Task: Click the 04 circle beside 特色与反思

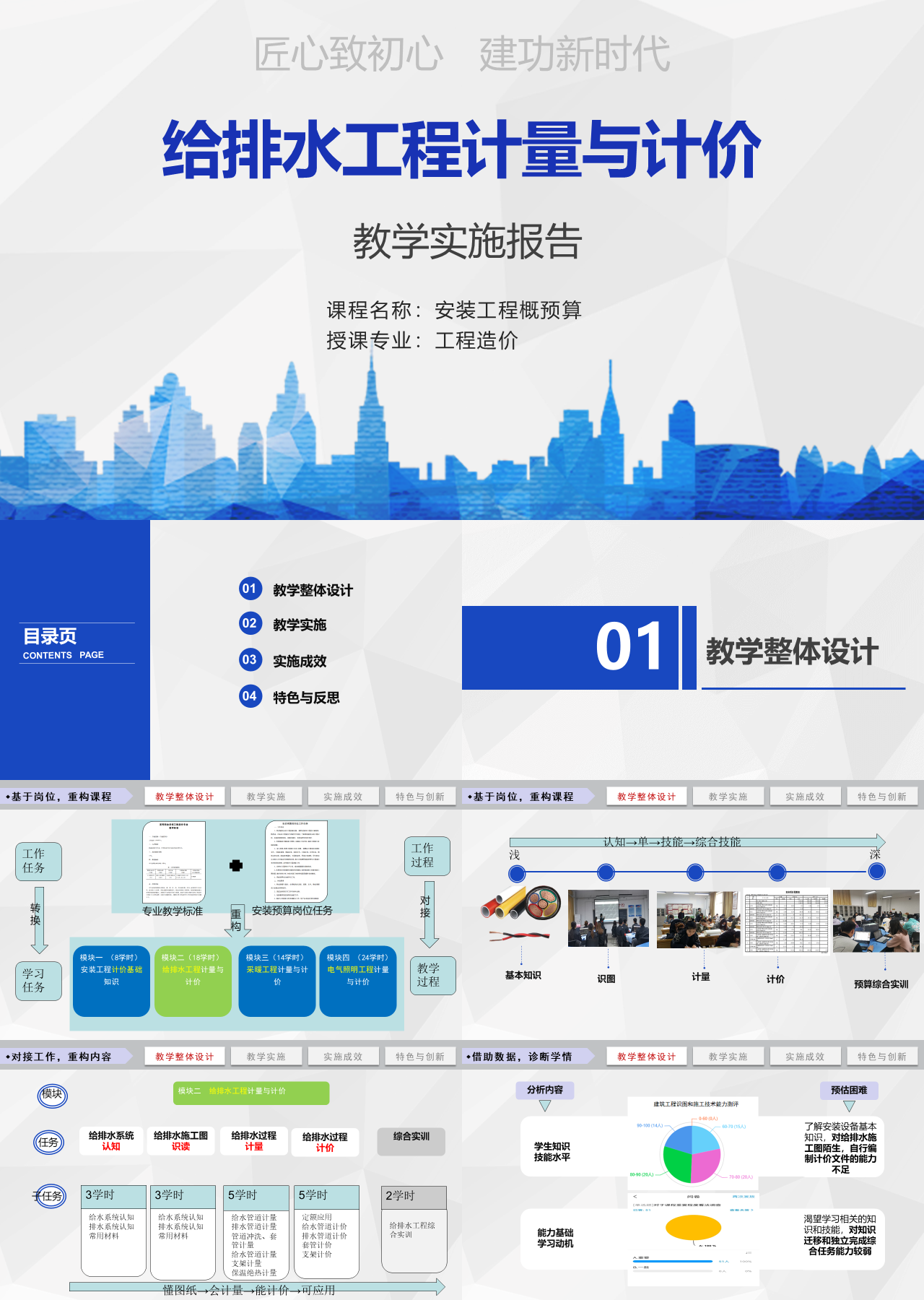Action: (x=250, y=696)
